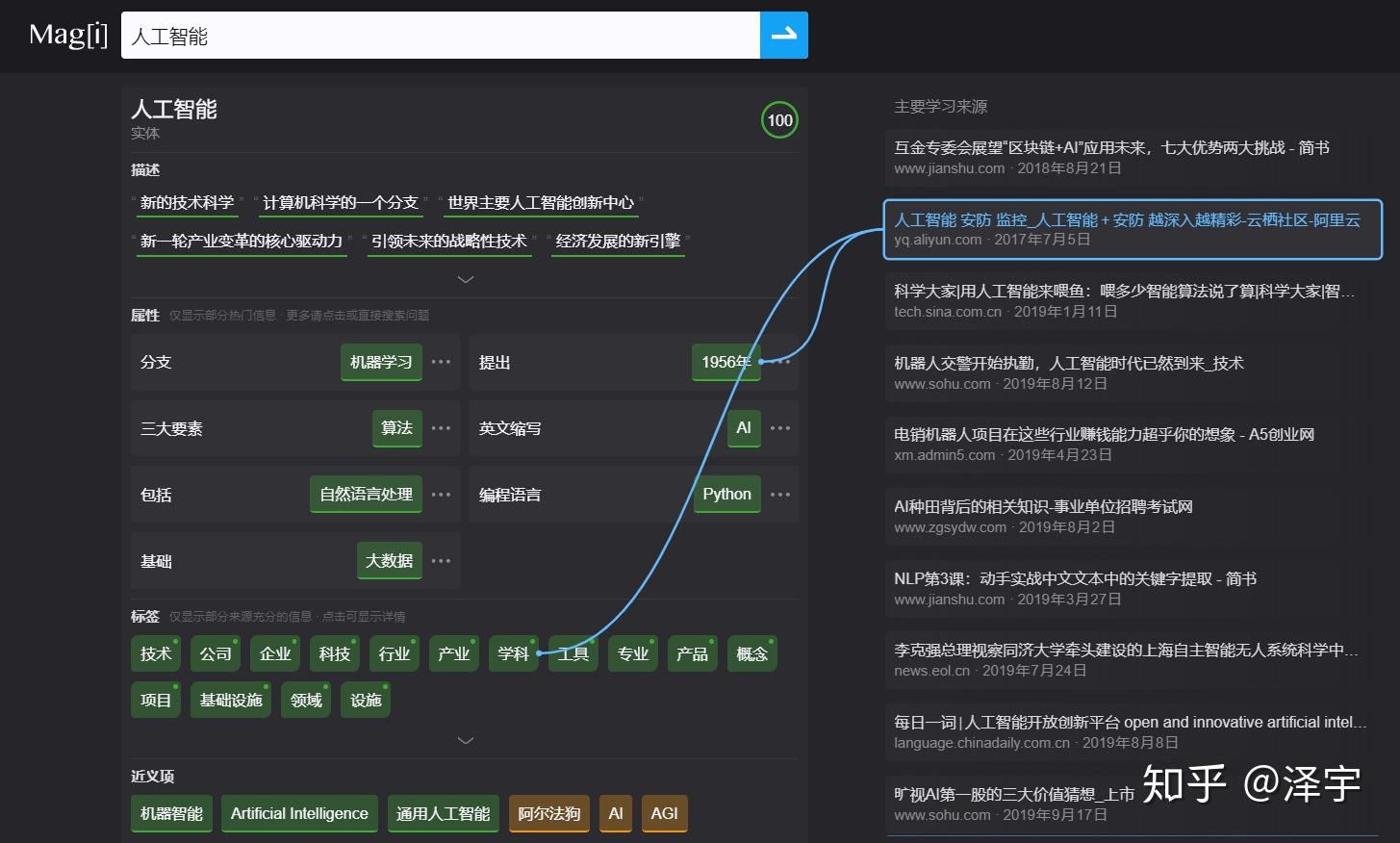This screenshot has height=843, width=1400.
Task: Click the 专业 tag
Action: [x=633, y=654]
